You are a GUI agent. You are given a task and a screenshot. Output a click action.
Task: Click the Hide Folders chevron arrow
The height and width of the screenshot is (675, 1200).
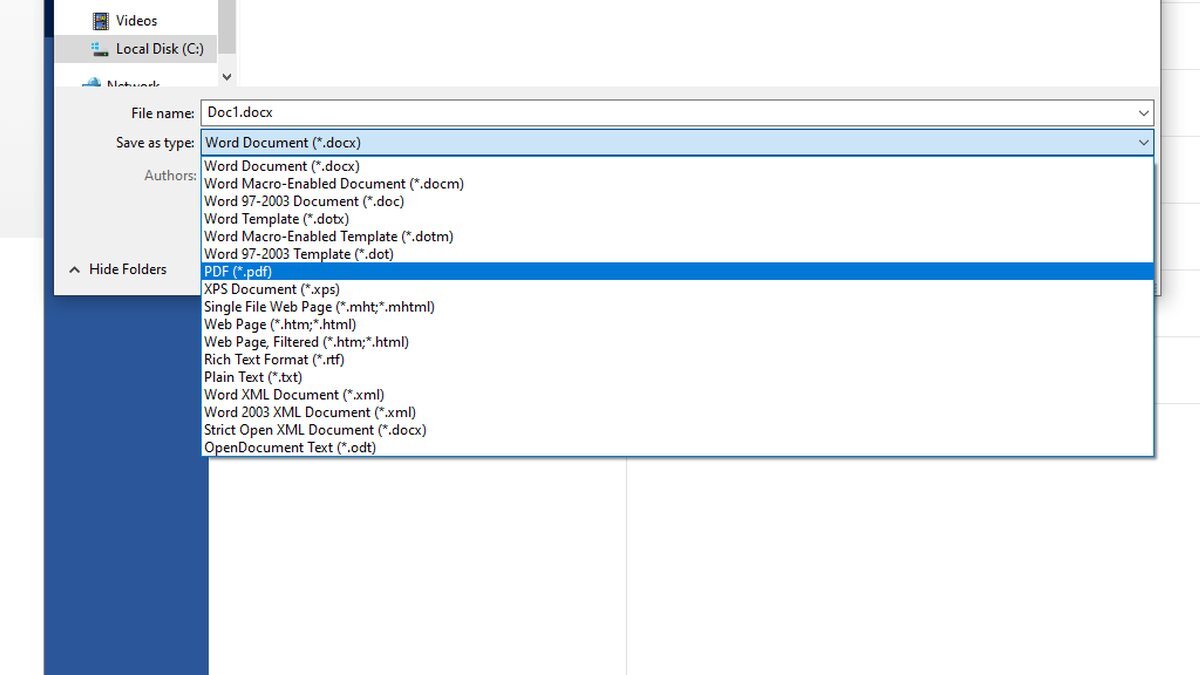click(73, 269)
